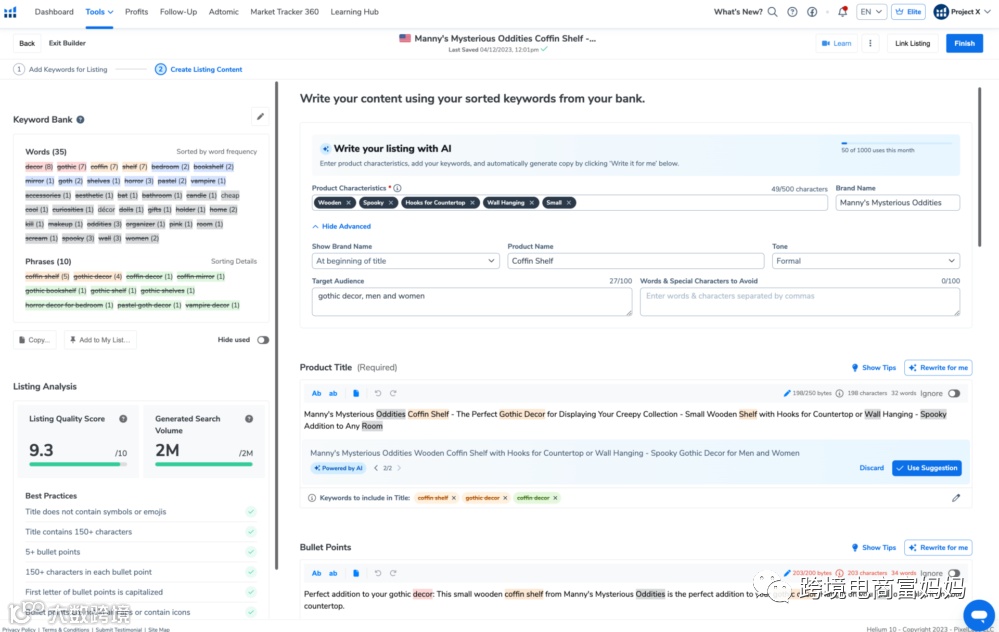This screenshot has height=632, width=999.
Task: Remove gothic decor keyword from title
Action: pyautogui.click(x=505, y=498)
